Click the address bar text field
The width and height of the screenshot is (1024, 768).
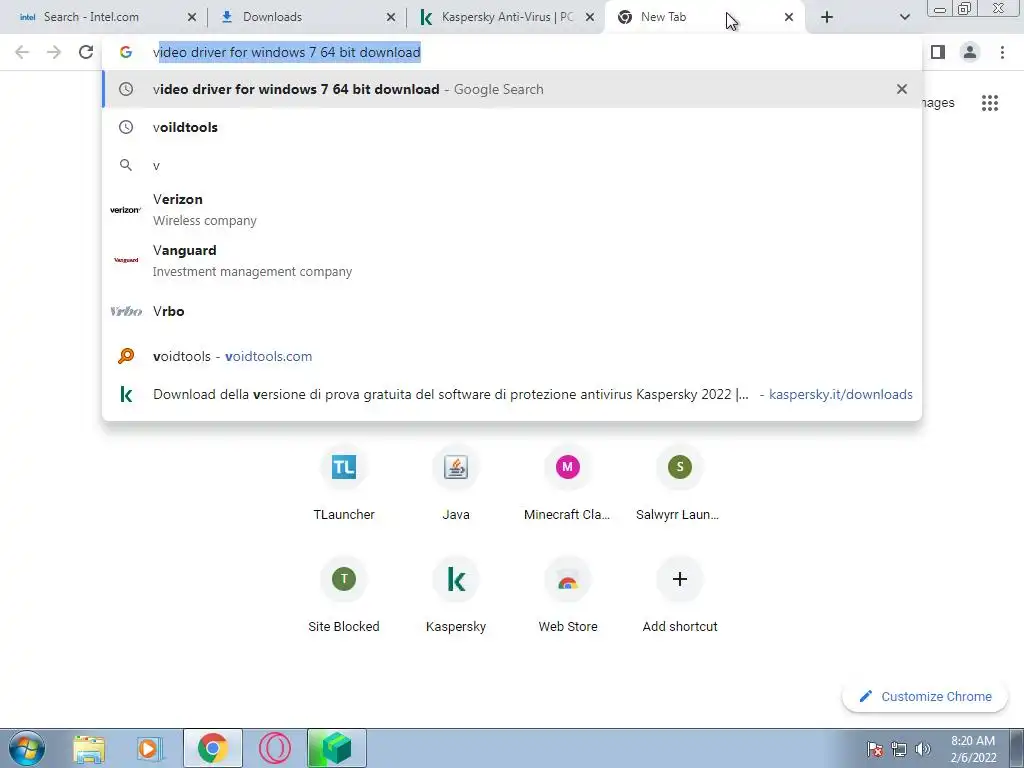[x=512, y=52]
